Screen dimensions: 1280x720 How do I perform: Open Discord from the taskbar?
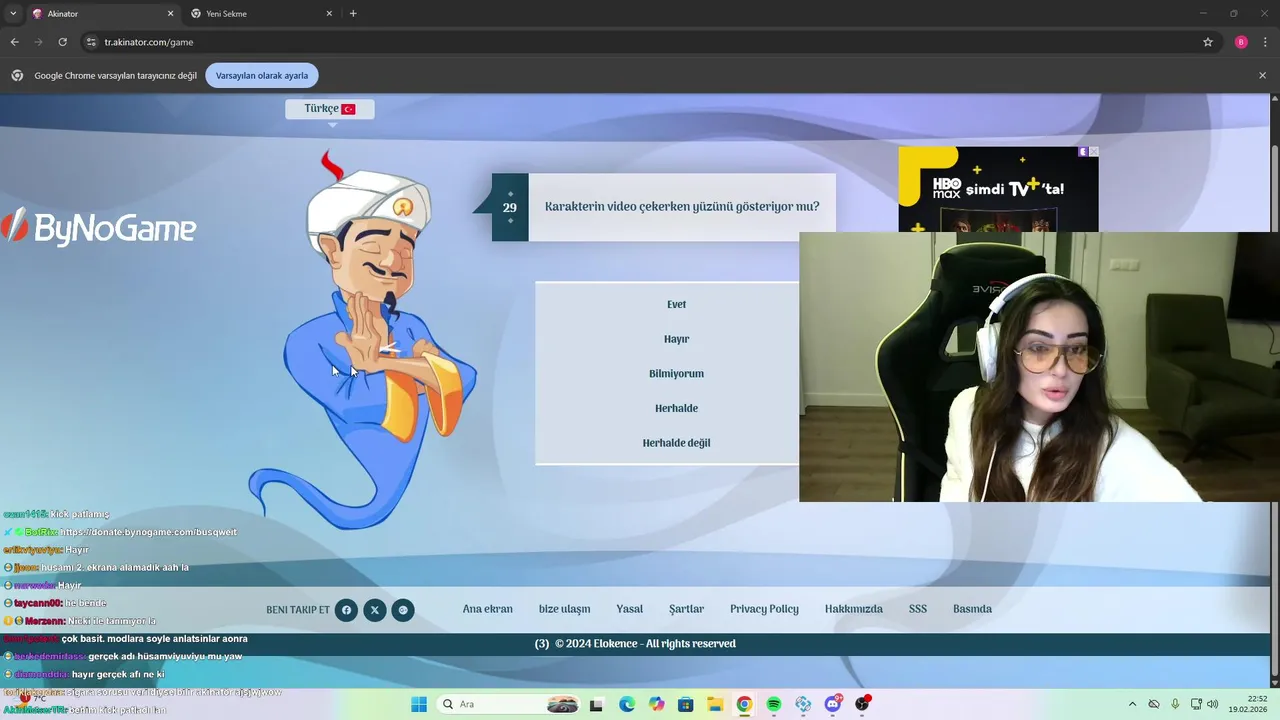833,704
